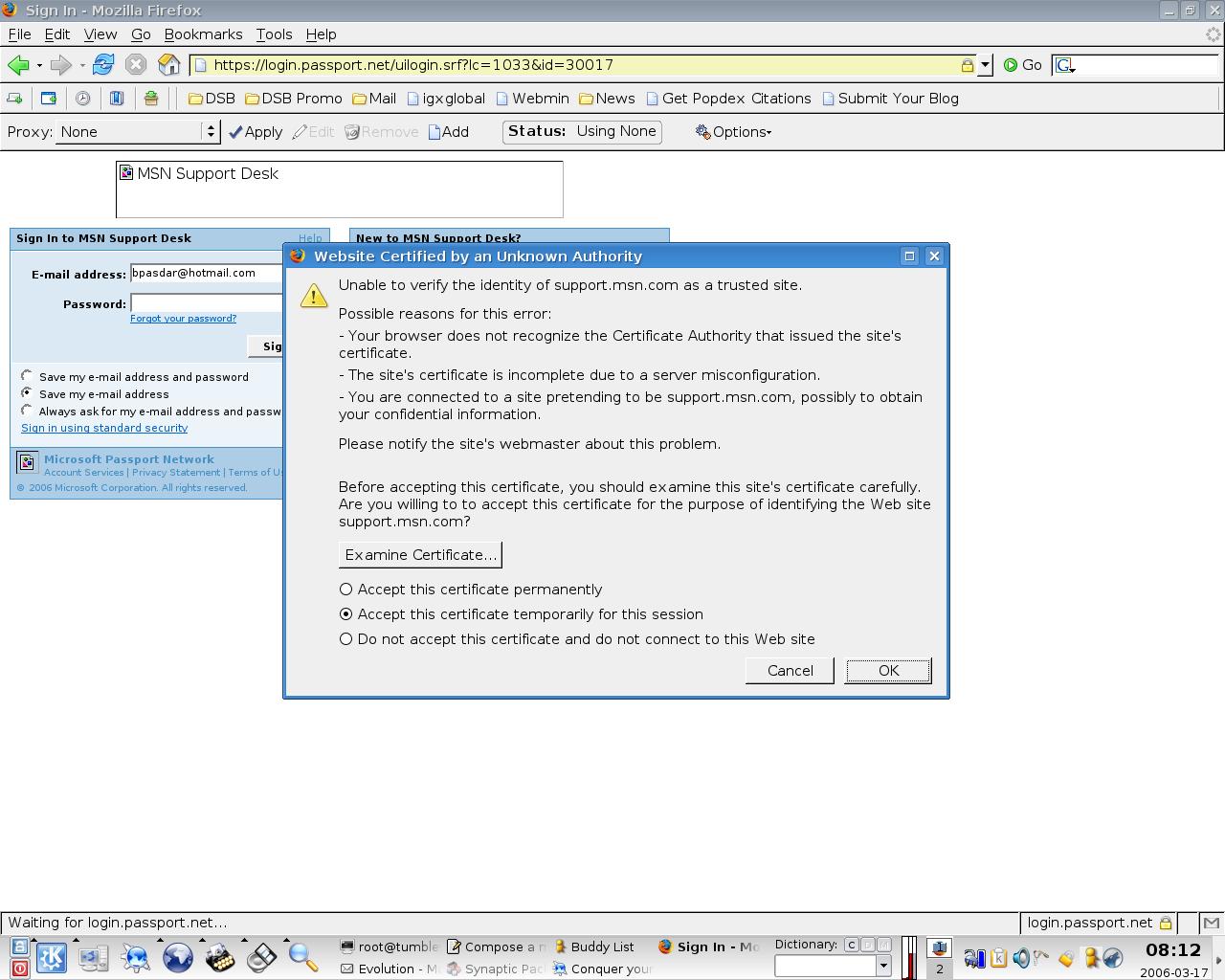Click the Examine Certificate button
Image resolution: width=1225 pixels, height=980 pixels.
click(x=420, y=555)
